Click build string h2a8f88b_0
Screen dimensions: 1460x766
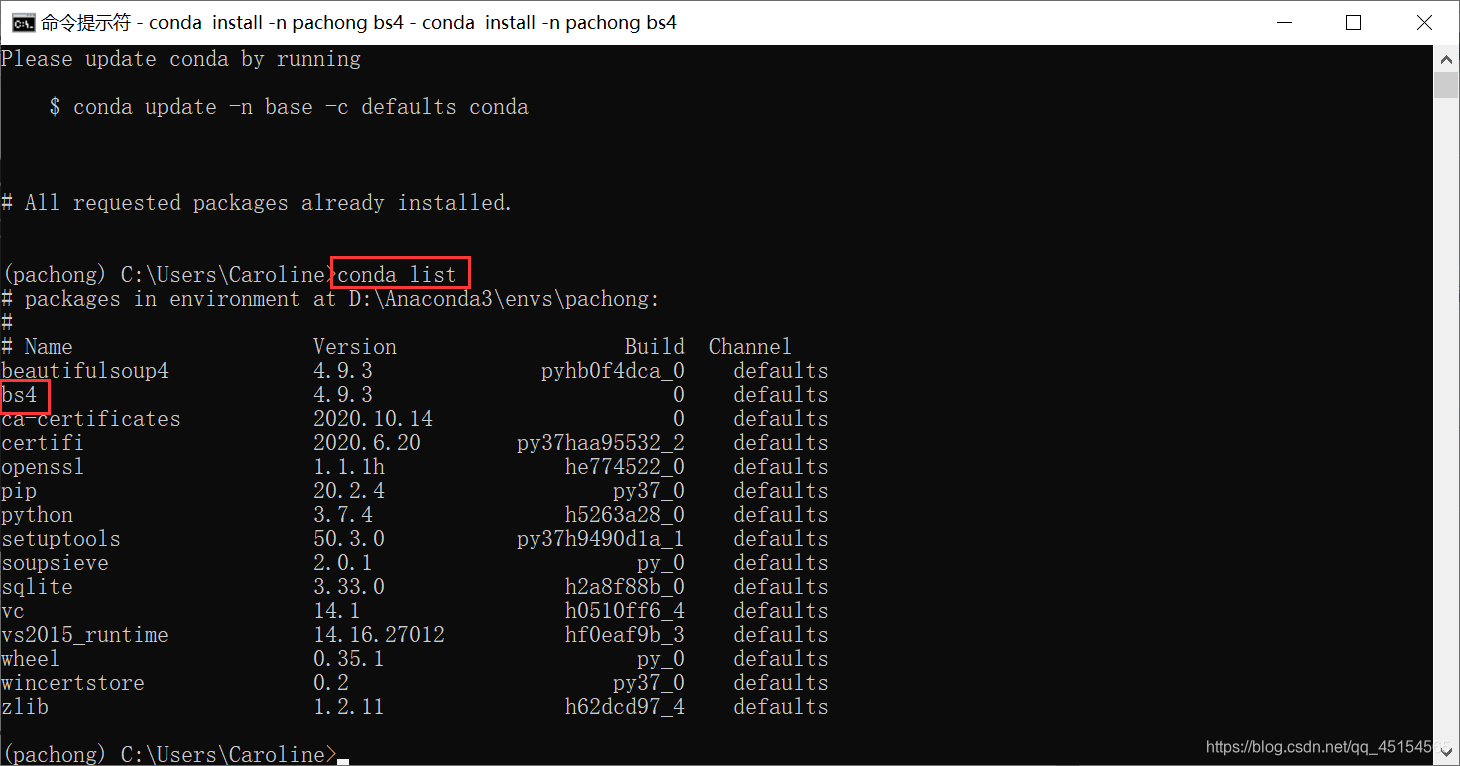coord(625,587)
